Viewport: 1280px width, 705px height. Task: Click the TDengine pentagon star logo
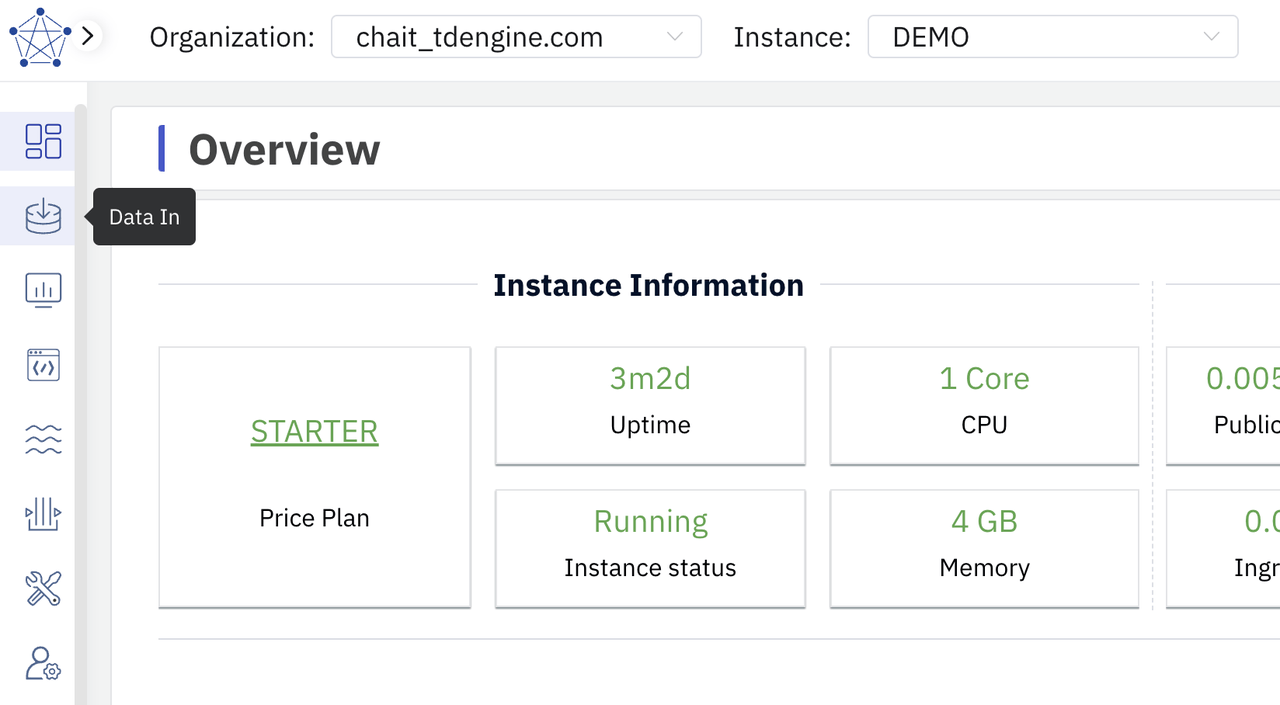click(40, 37)
